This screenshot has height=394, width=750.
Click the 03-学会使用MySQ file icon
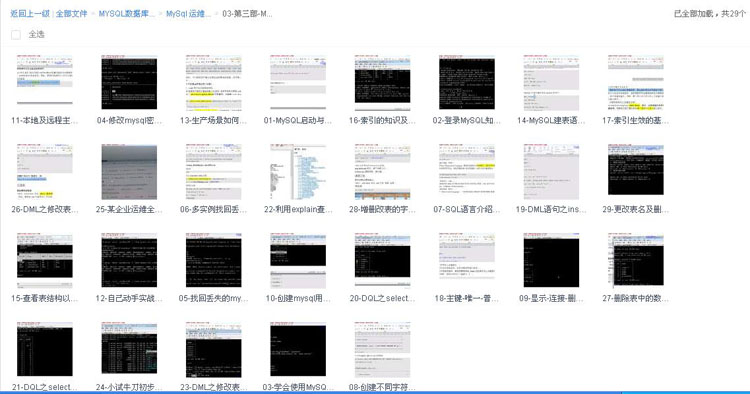point(298,350)
